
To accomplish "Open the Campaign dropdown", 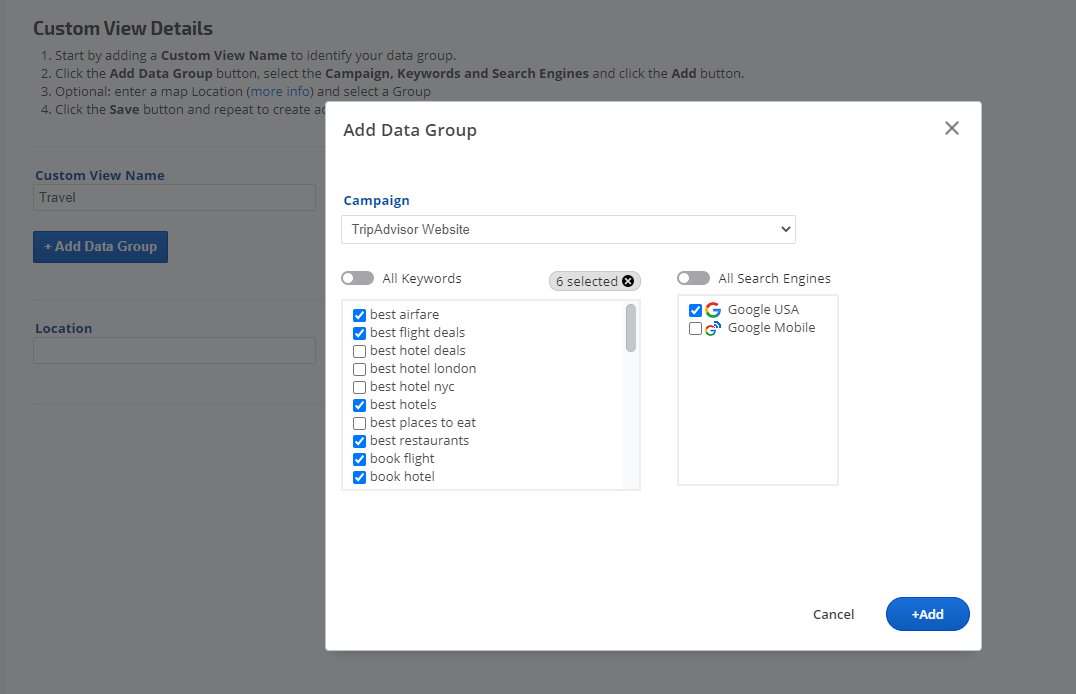I will click(x=568, y=229).
